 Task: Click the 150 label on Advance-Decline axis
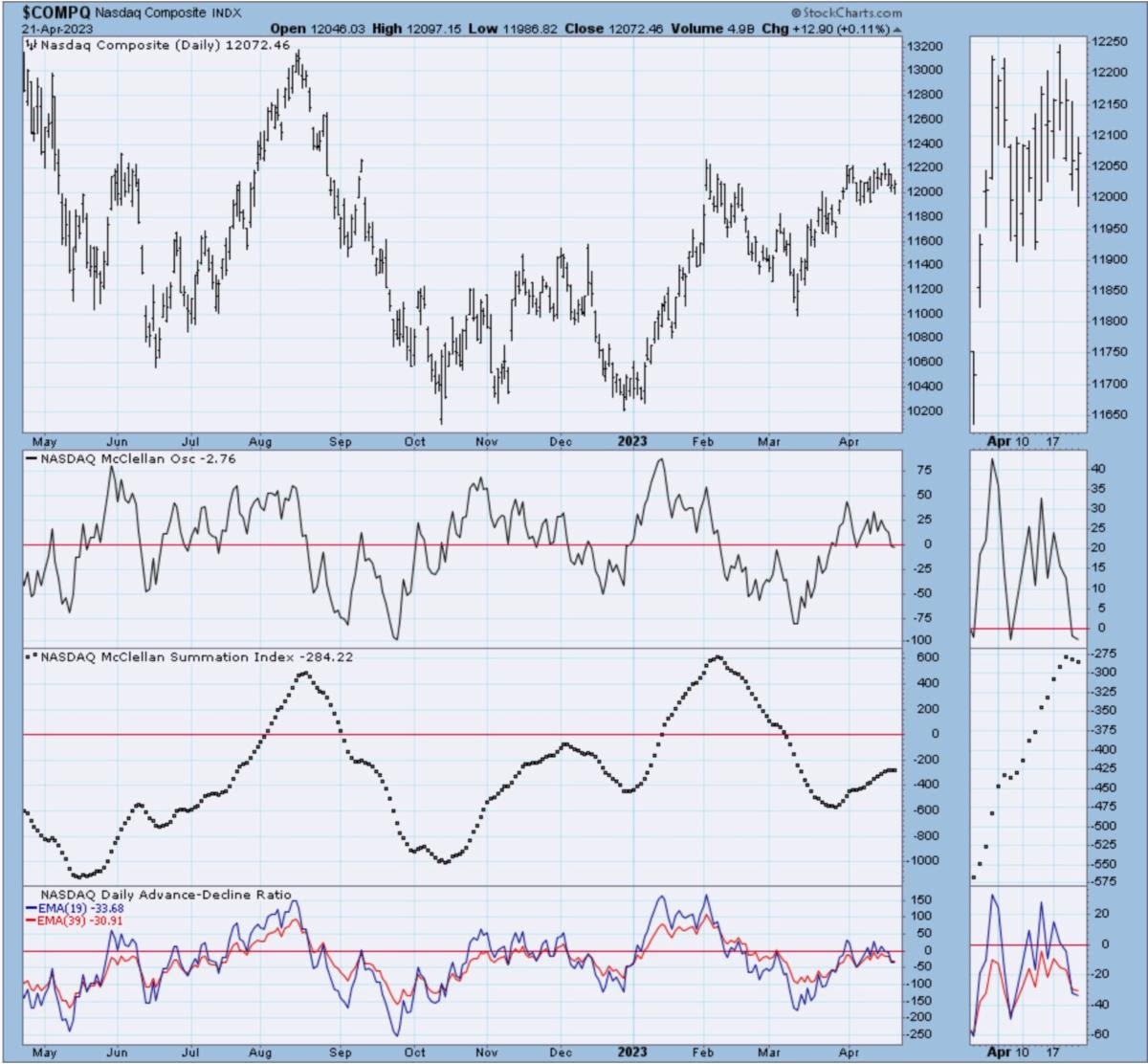[x=920, y=899]
